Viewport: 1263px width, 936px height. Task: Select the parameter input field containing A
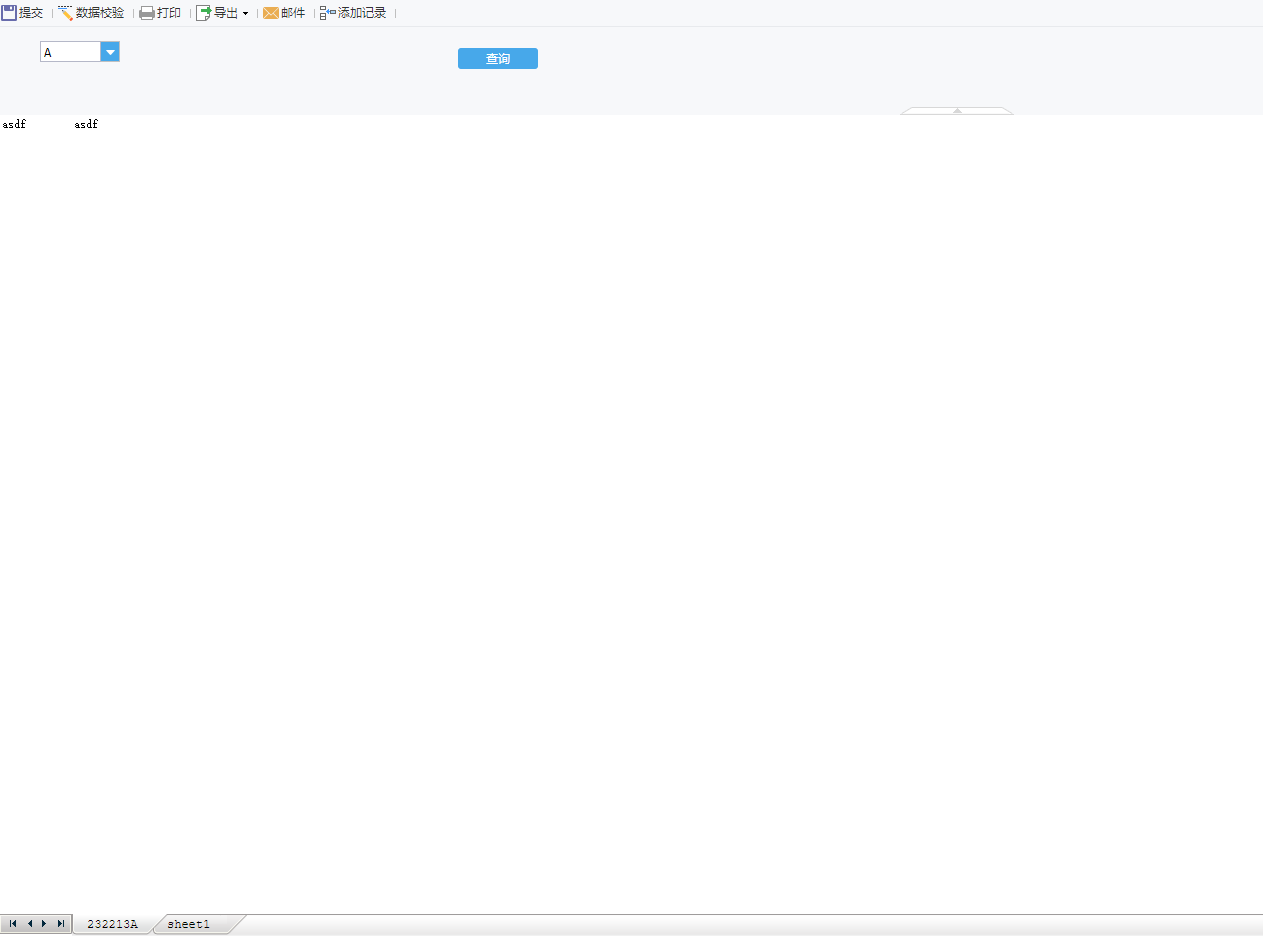(70, 51)
